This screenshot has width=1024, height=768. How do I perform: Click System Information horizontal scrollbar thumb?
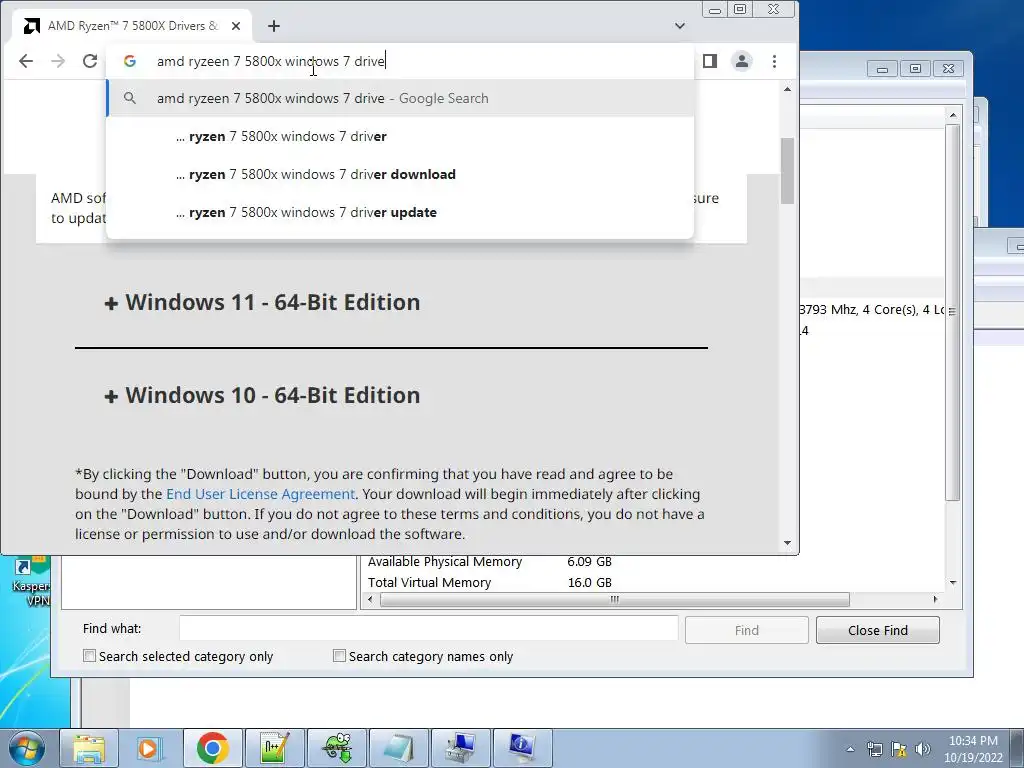point(615,600)
